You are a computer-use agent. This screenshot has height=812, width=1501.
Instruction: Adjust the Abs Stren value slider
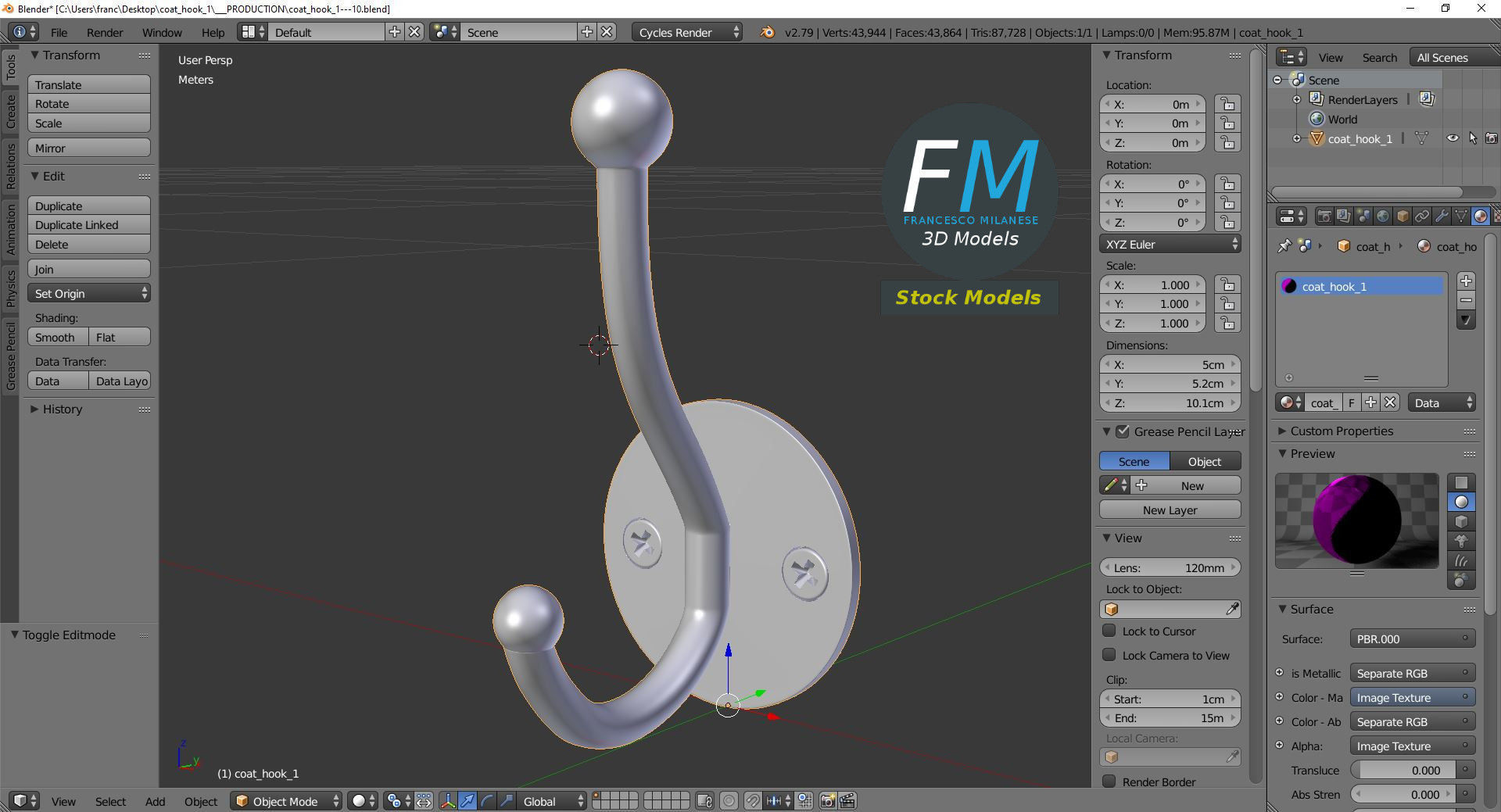click(1402, 794)
